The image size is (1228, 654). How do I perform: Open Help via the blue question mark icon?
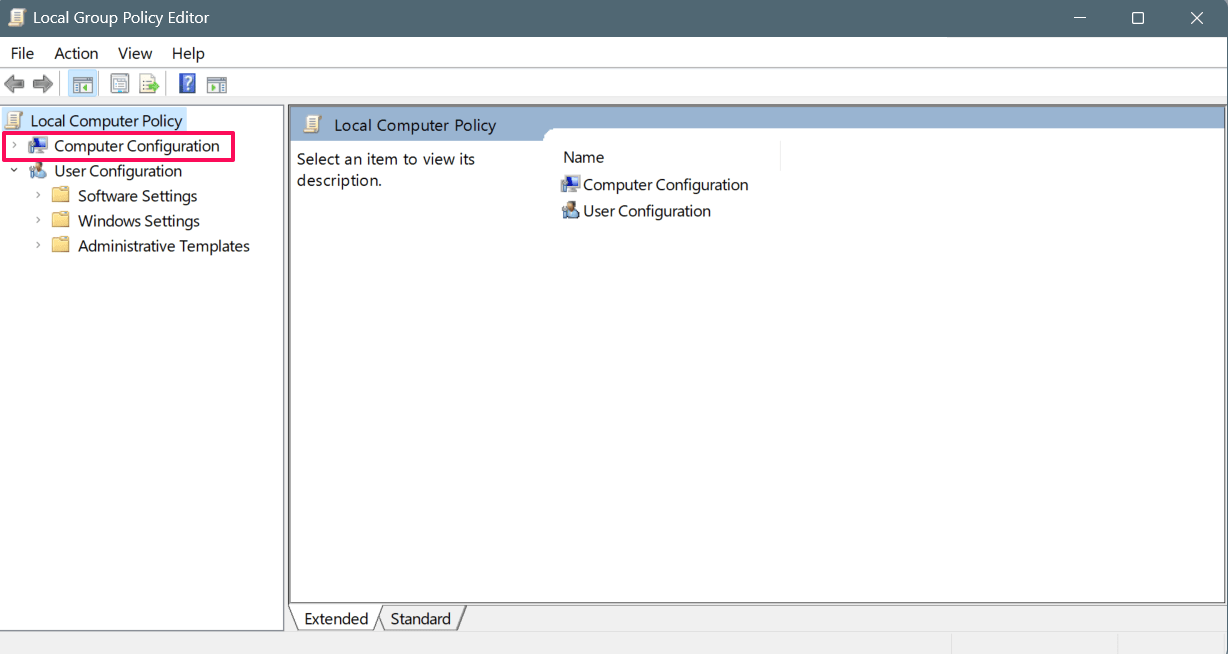(x=187, y=84)
